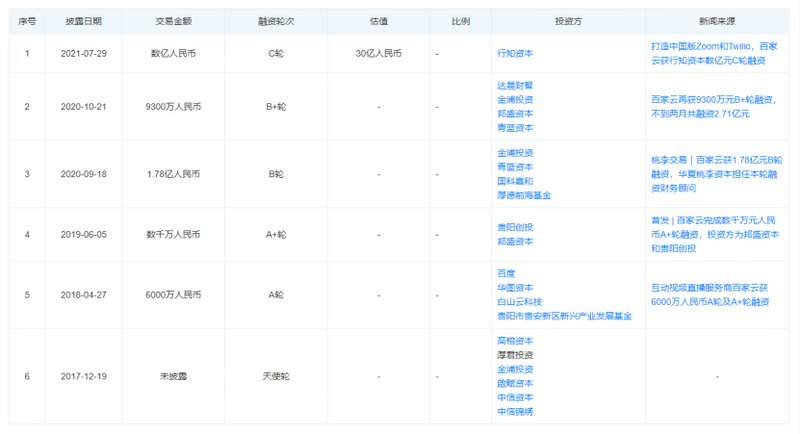Viewport: 800px width, 434px height.
Task: Open the 9300万元B+轮融资 news article
Action: [713, 107]
